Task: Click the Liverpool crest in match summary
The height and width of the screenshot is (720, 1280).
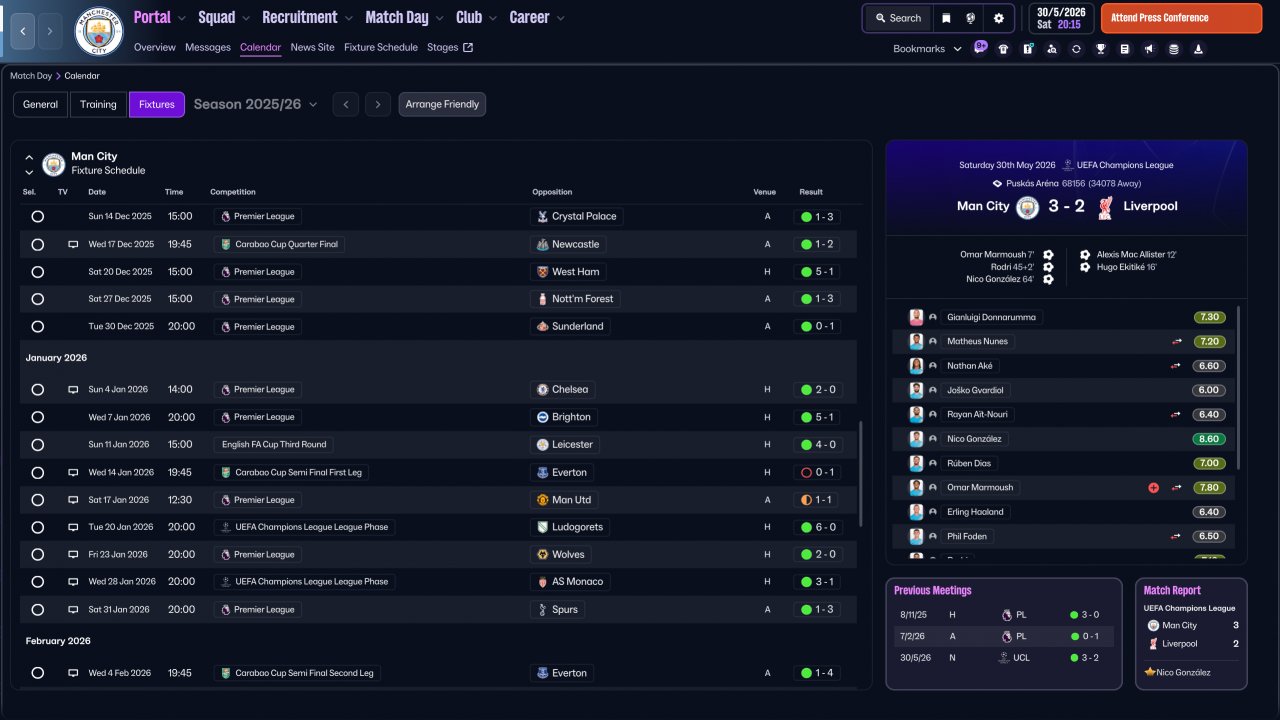Action: [x=1105, y=207]
